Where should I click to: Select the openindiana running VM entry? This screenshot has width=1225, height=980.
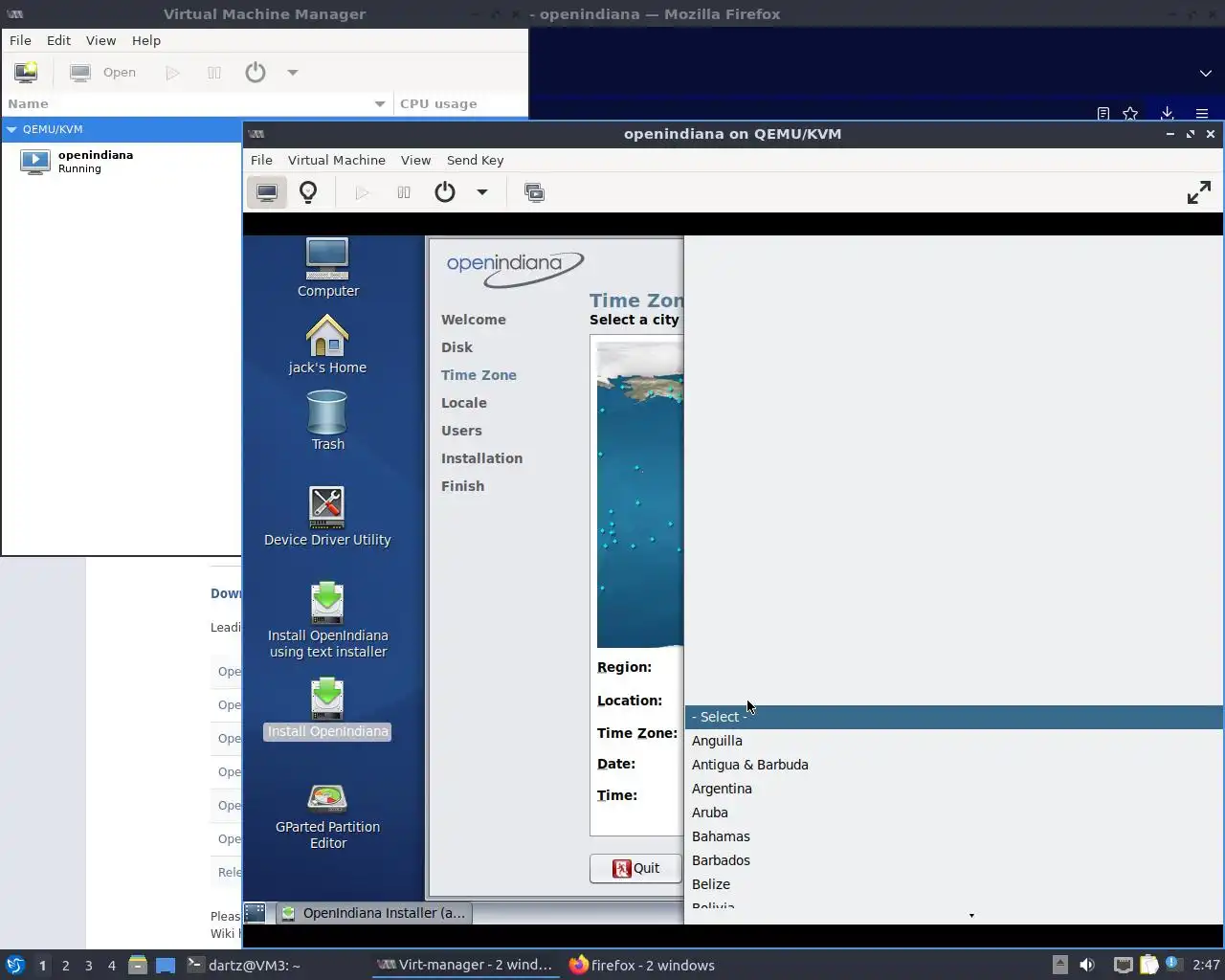coord(122,161)
